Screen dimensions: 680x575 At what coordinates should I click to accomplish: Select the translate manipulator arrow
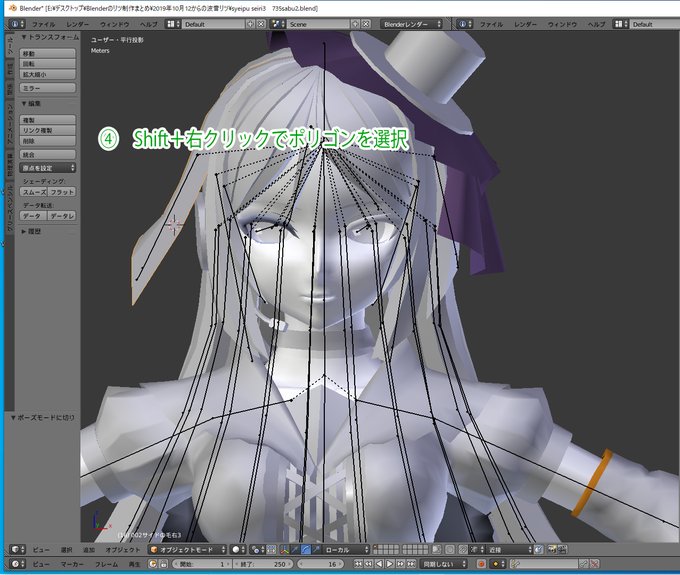tap(295, 549)
